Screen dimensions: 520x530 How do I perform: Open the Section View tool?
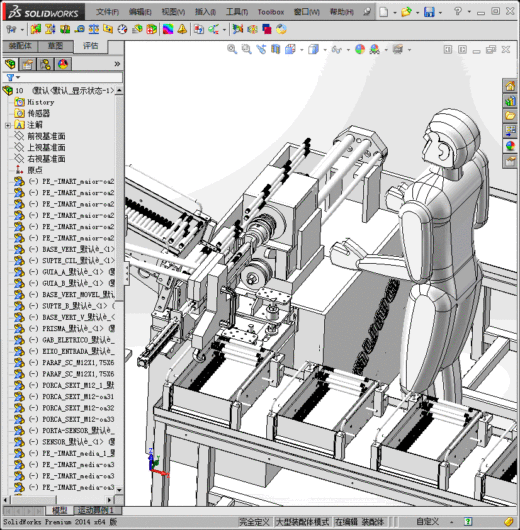tap(276, 49)
